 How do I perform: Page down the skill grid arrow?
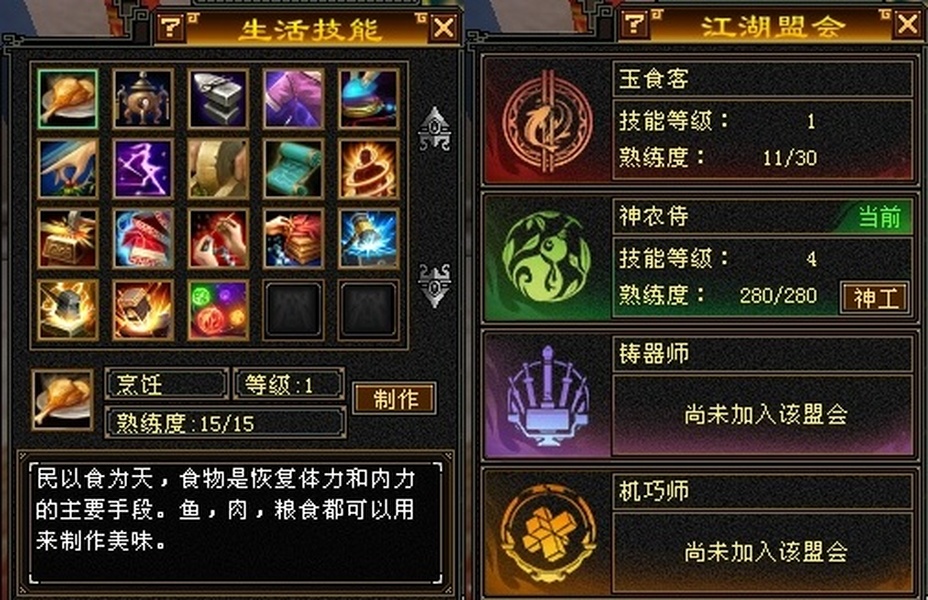(434, 285)
